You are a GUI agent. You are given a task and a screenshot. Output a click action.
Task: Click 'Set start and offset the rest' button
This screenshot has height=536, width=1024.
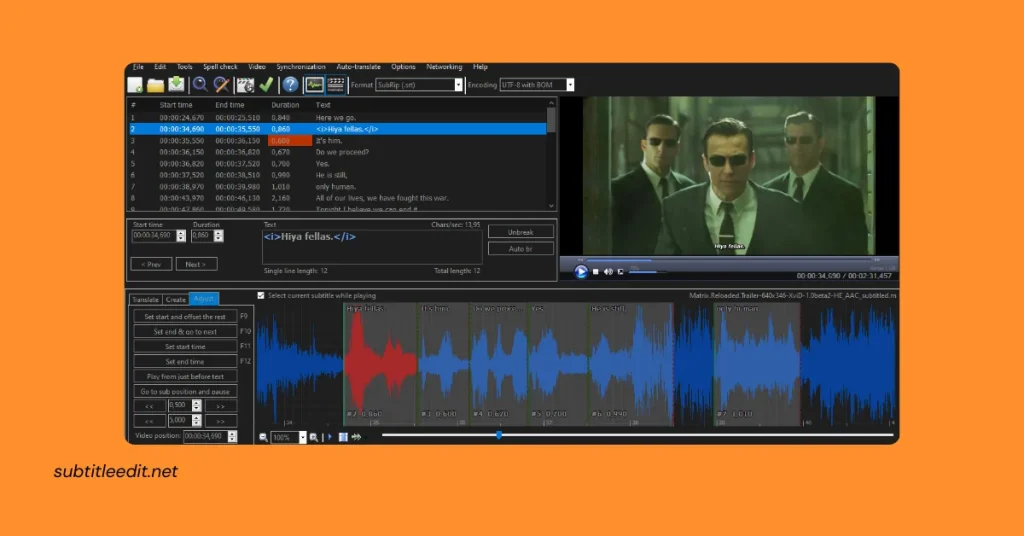click(x=184, y=316)
